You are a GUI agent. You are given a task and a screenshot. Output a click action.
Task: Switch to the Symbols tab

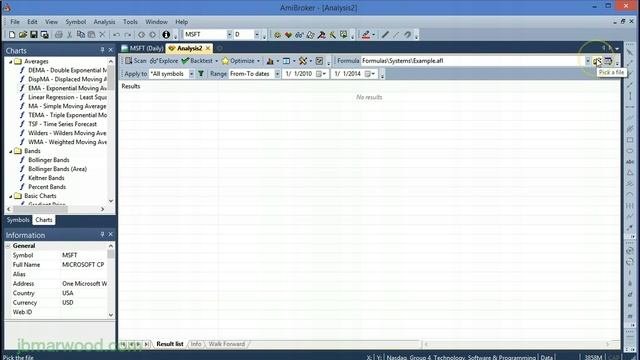coord(18,220)
